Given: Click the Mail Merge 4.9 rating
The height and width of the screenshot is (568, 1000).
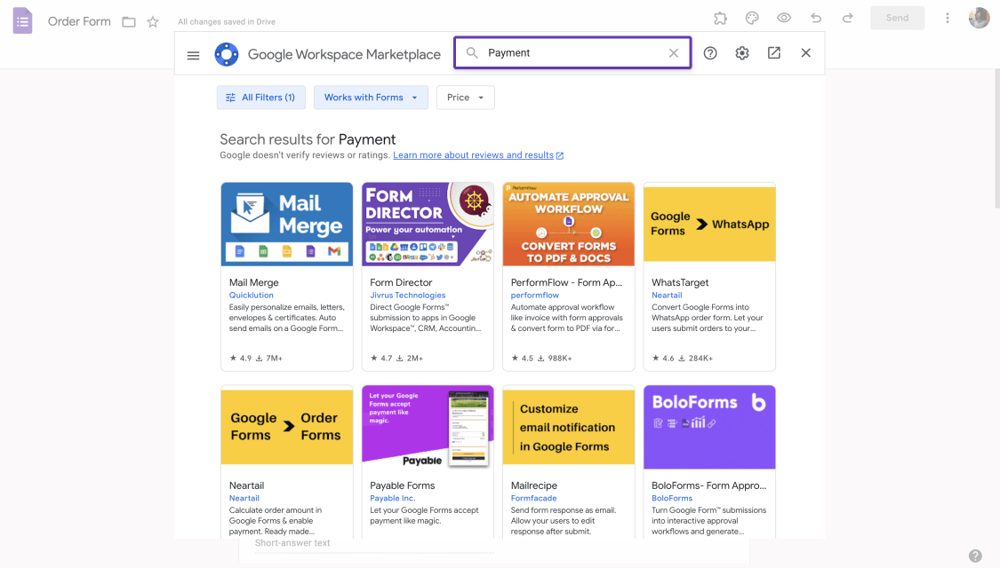Looking at the screenshot, I should (240, 358).
